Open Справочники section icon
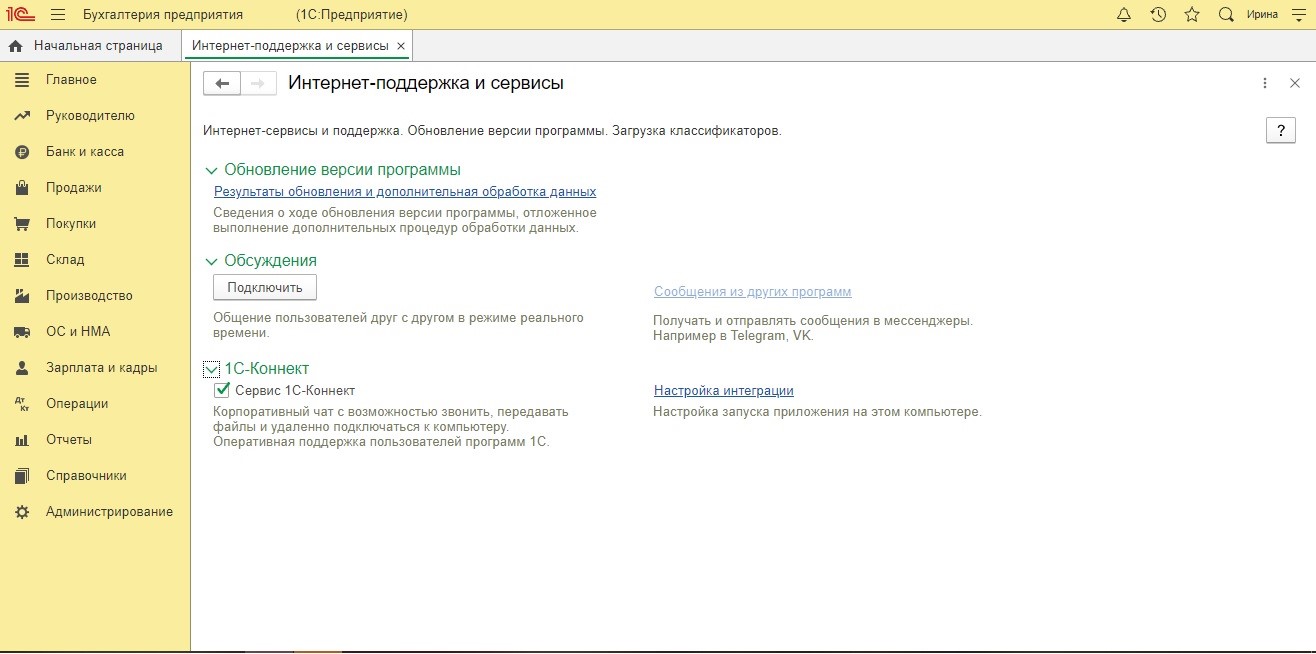 coord(22,476)
